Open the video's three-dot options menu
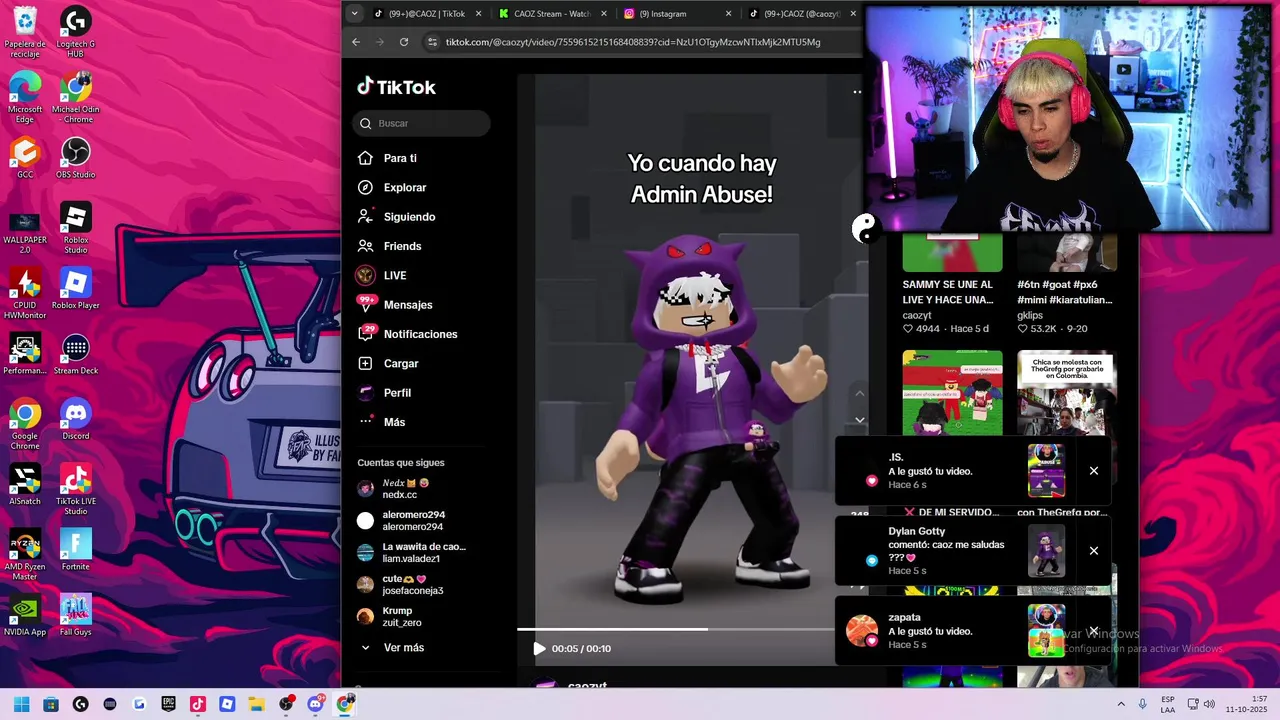 [x=857, y=92]
